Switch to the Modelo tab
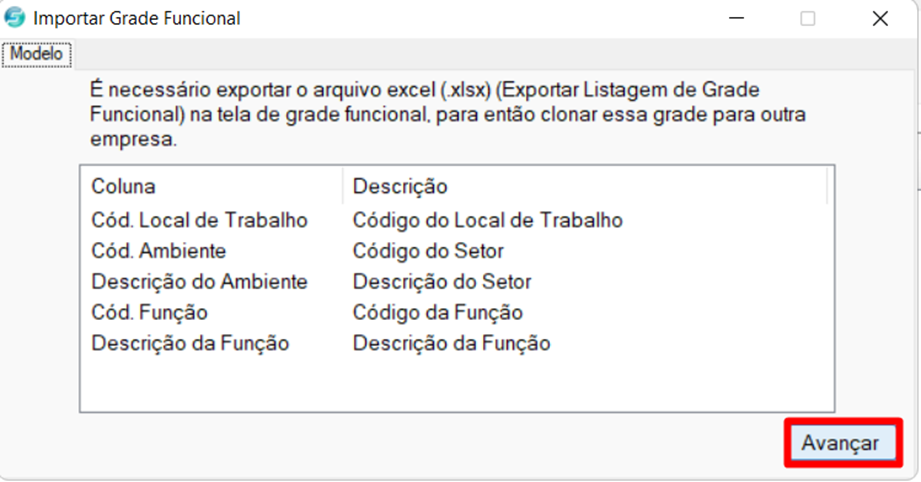This screenshot has height=482, width=921. point(36,54)
